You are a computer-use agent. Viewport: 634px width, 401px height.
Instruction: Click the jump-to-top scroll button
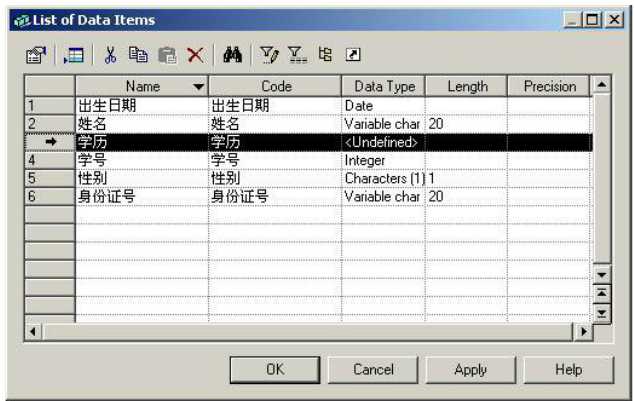(x=602, y=293)
